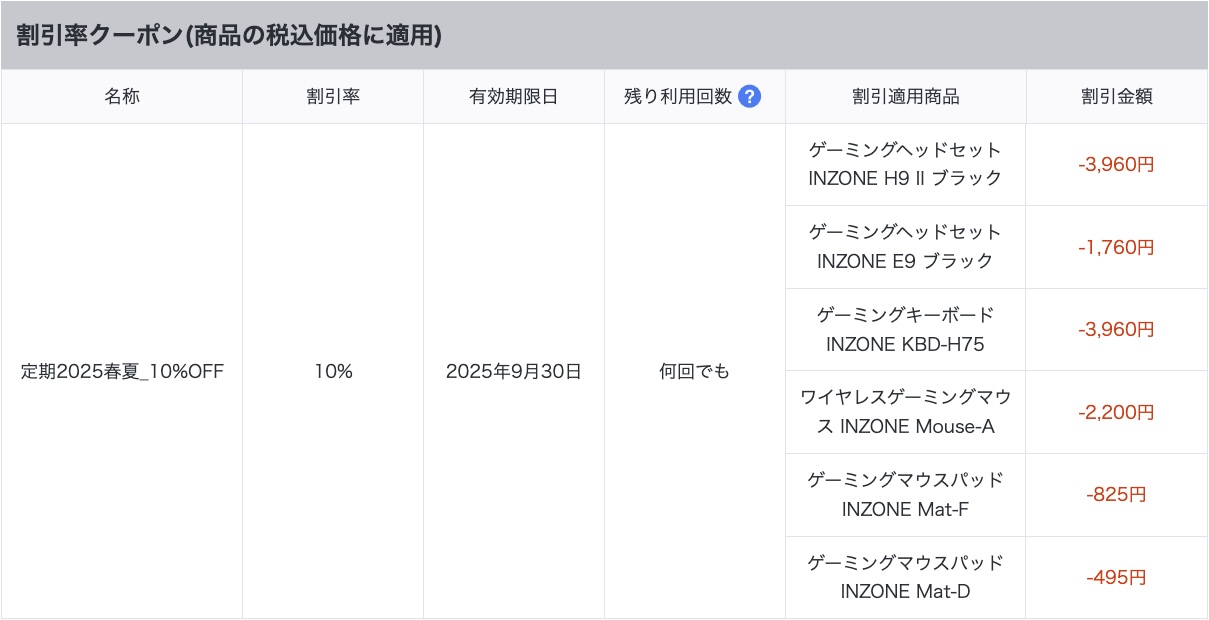Open the INZONE Mat-F mouse pad product

[906, 494]
